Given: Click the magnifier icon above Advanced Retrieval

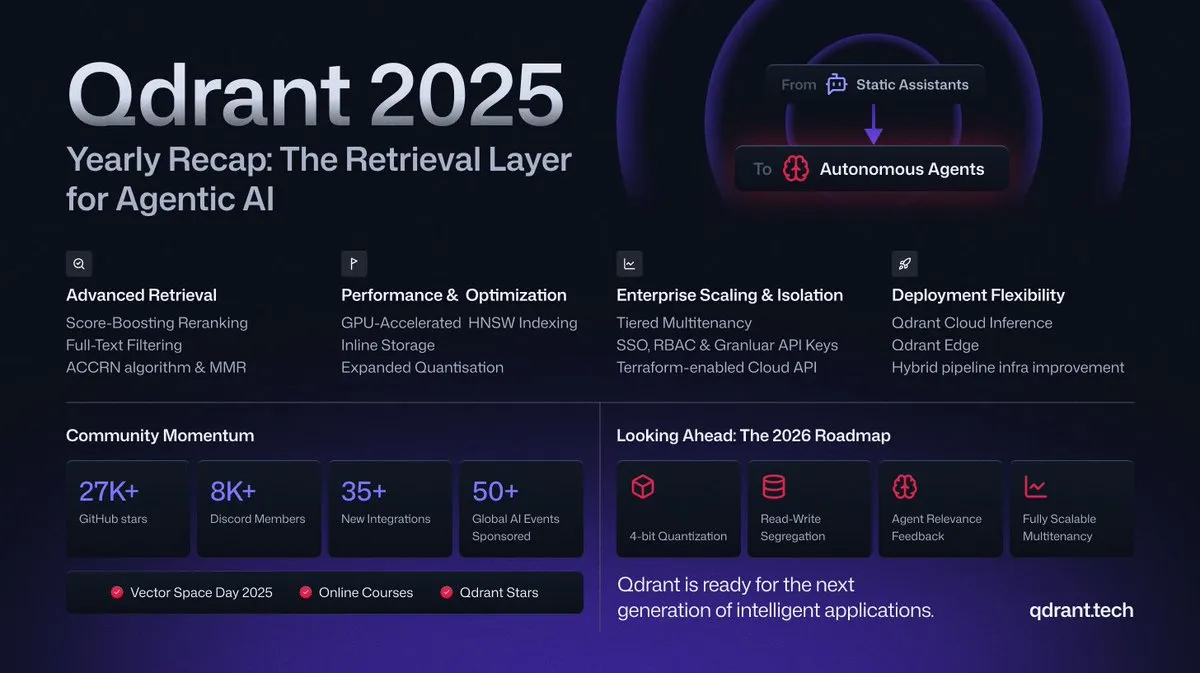Looking at the screenshot, I should (x=79, y=264).
